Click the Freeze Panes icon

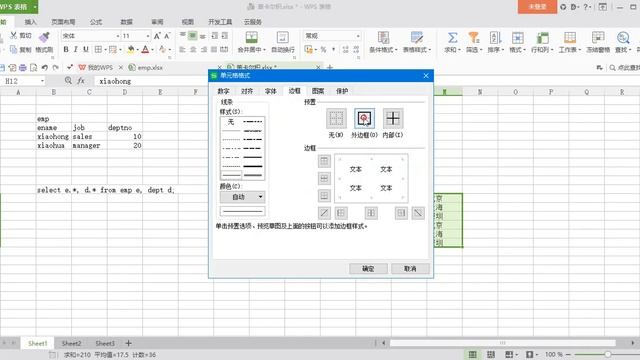(x=598, y=38)
